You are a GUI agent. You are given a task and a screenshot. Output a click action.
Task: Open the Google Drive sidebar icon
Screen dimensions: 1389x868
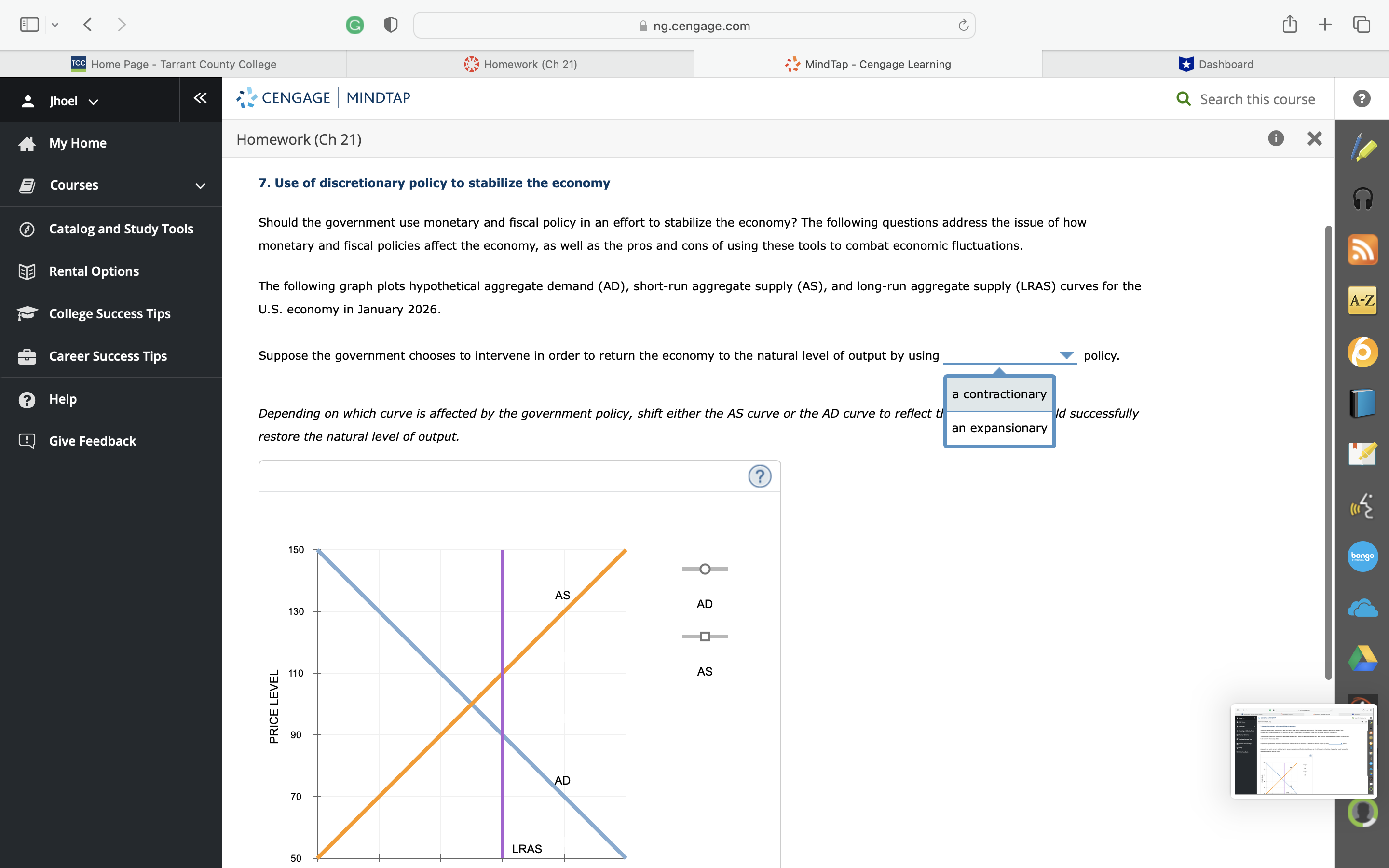(1362, 658)
